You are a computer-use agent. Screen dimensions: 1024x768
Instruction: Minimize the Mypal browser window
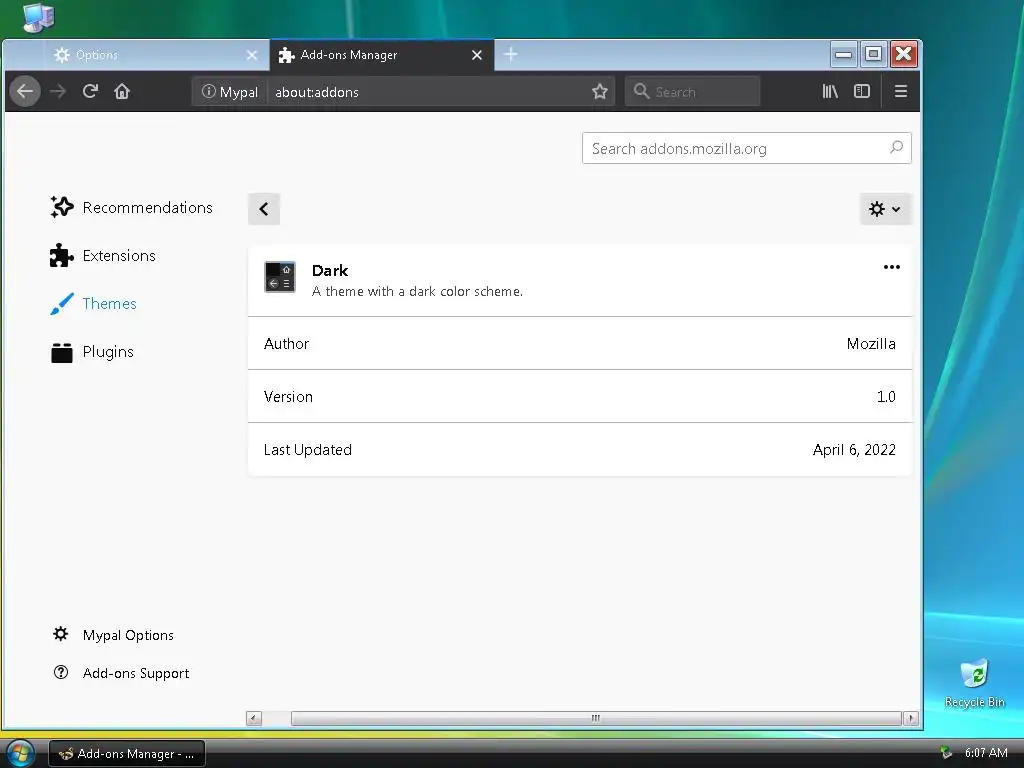click(843, 54)
